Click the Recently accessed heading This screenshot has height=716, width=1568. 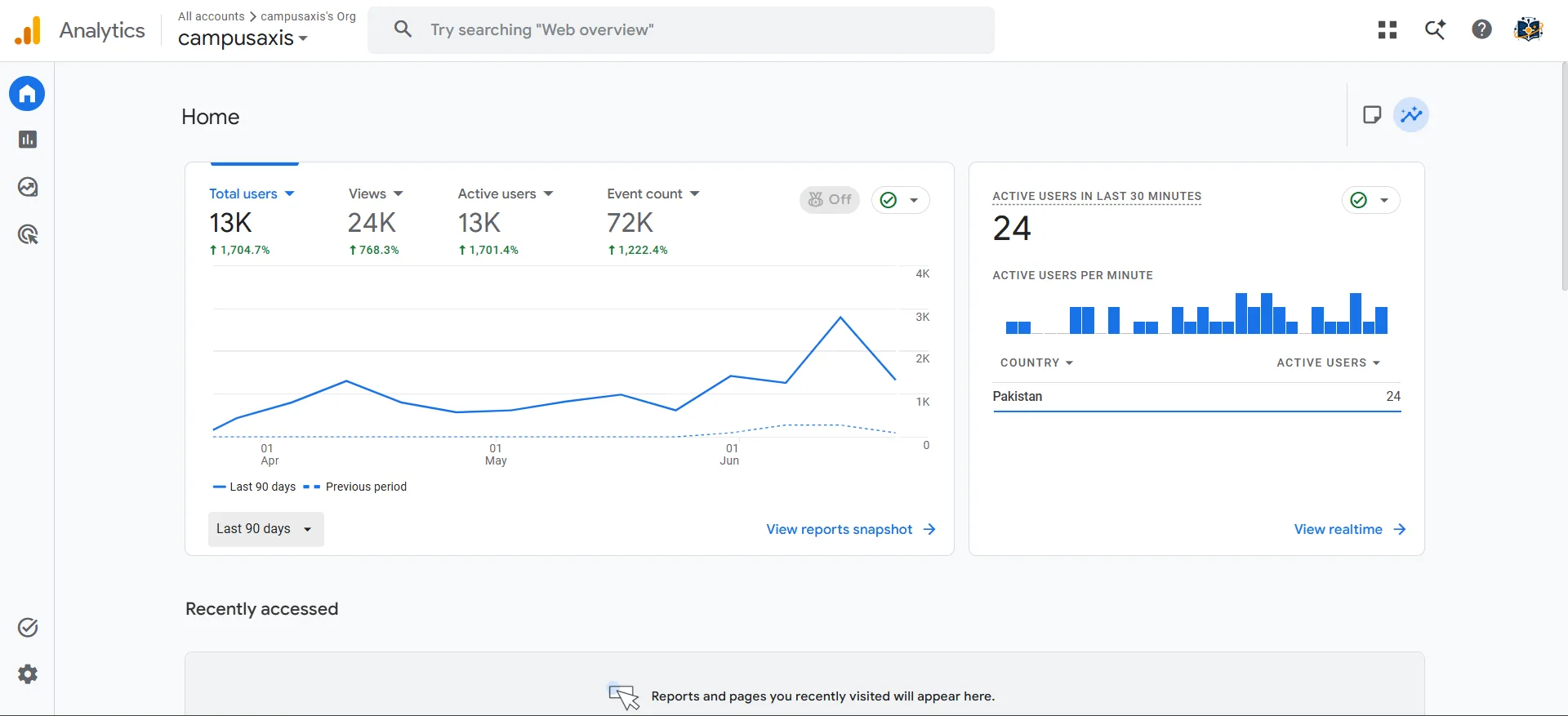pyautogui.click(x=261, y=609)
